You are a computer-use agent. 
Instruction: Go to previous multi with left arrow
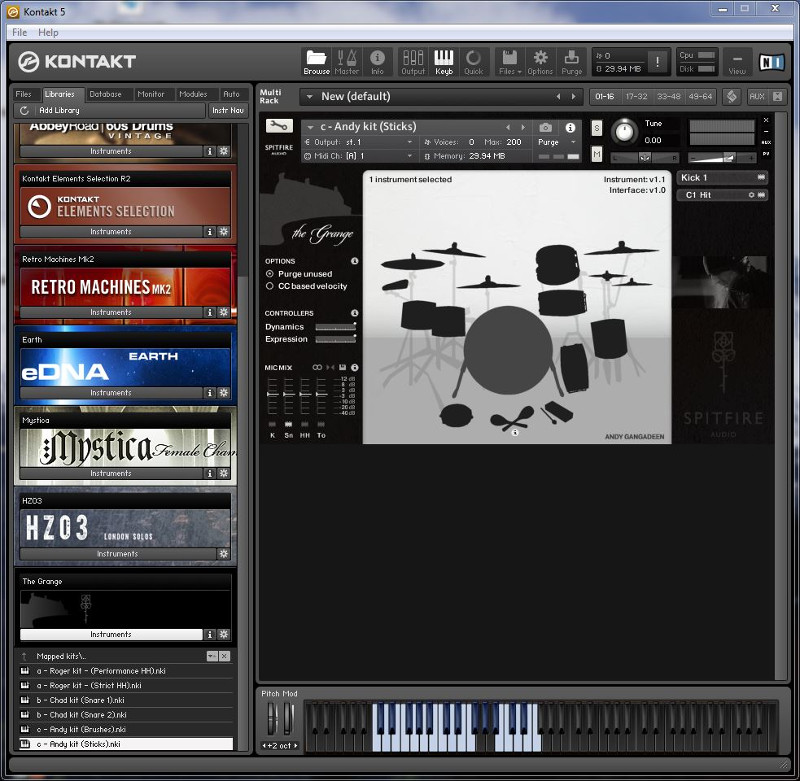(x=558, y=96)
